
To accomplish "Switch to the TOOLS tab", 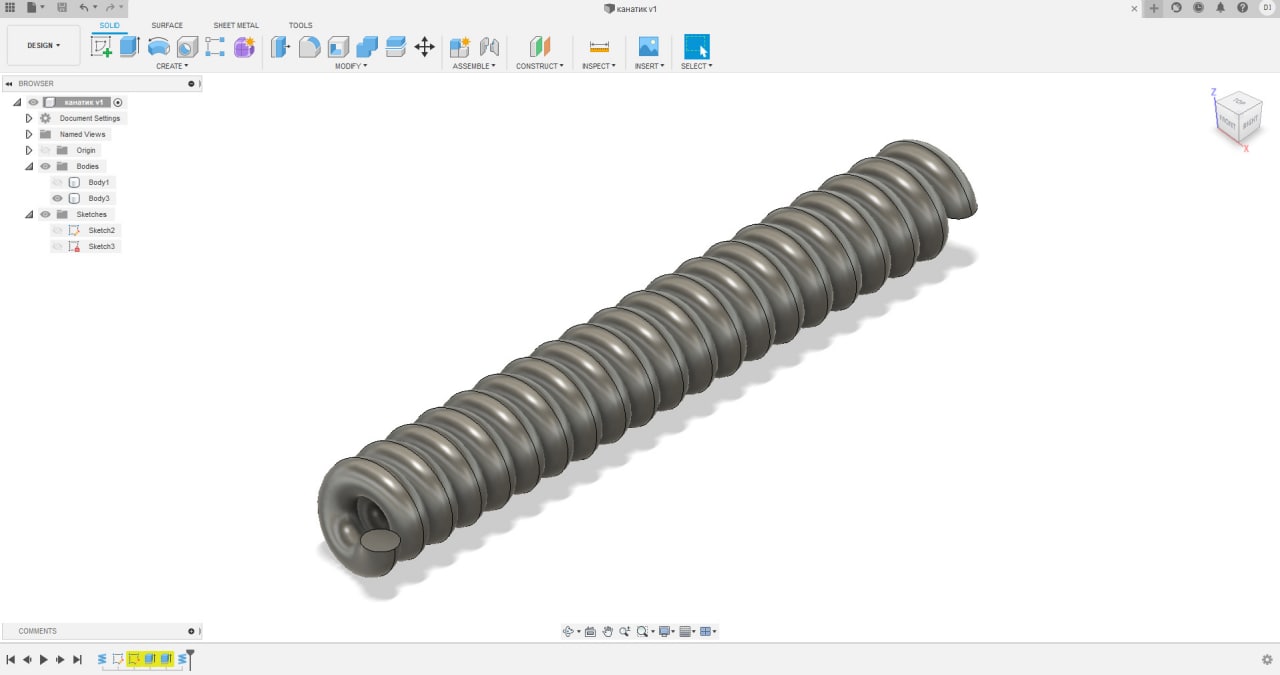I will coord(300,25).
